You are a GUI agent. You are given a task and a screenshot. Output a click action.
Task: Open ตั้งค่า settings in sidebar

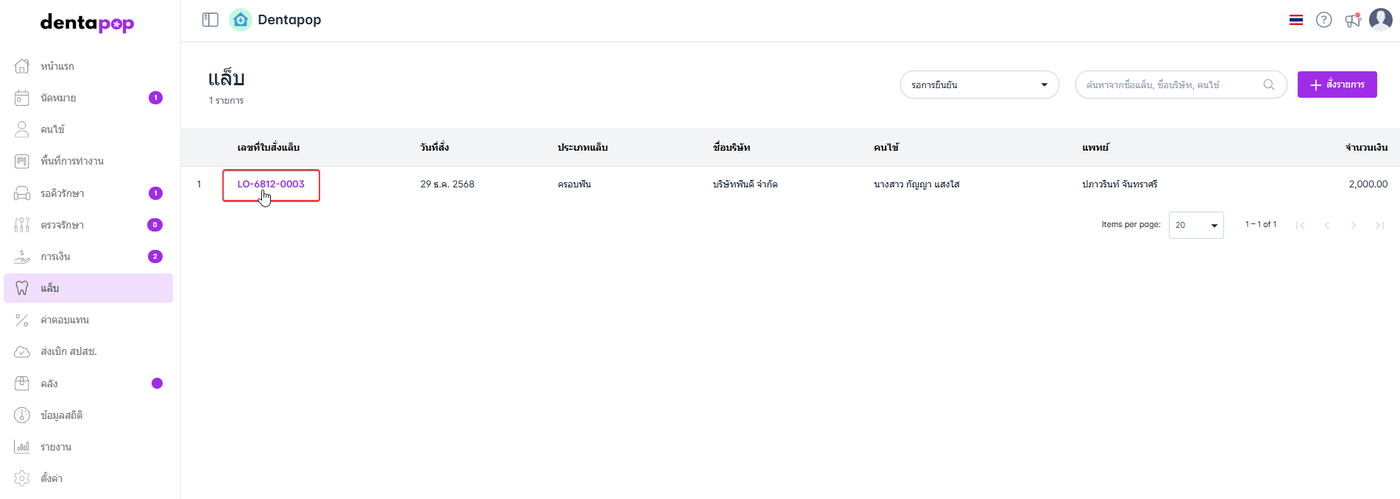(x=52, y=478)
